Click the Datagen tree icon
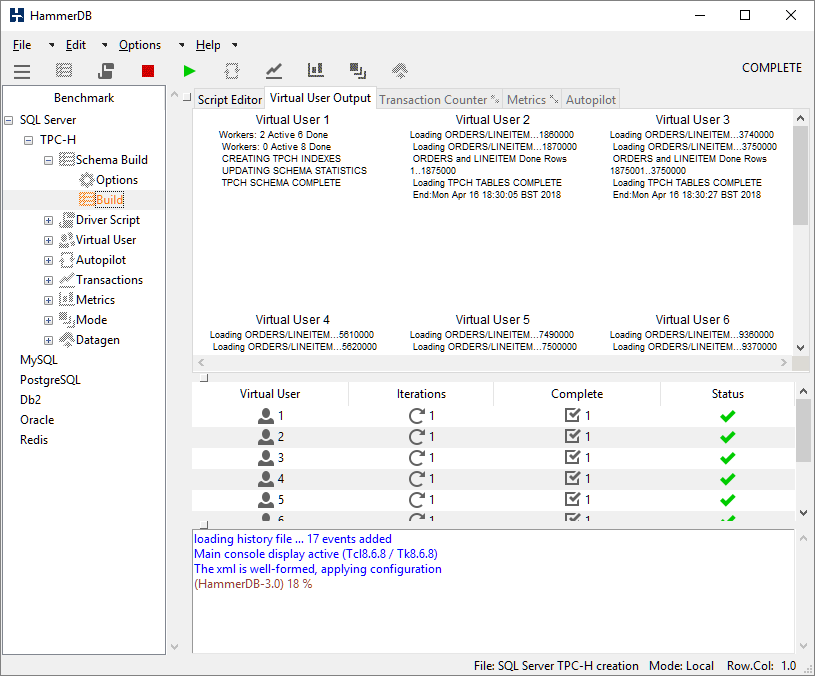The image size is (815, 676). click(x=67, y=339)
